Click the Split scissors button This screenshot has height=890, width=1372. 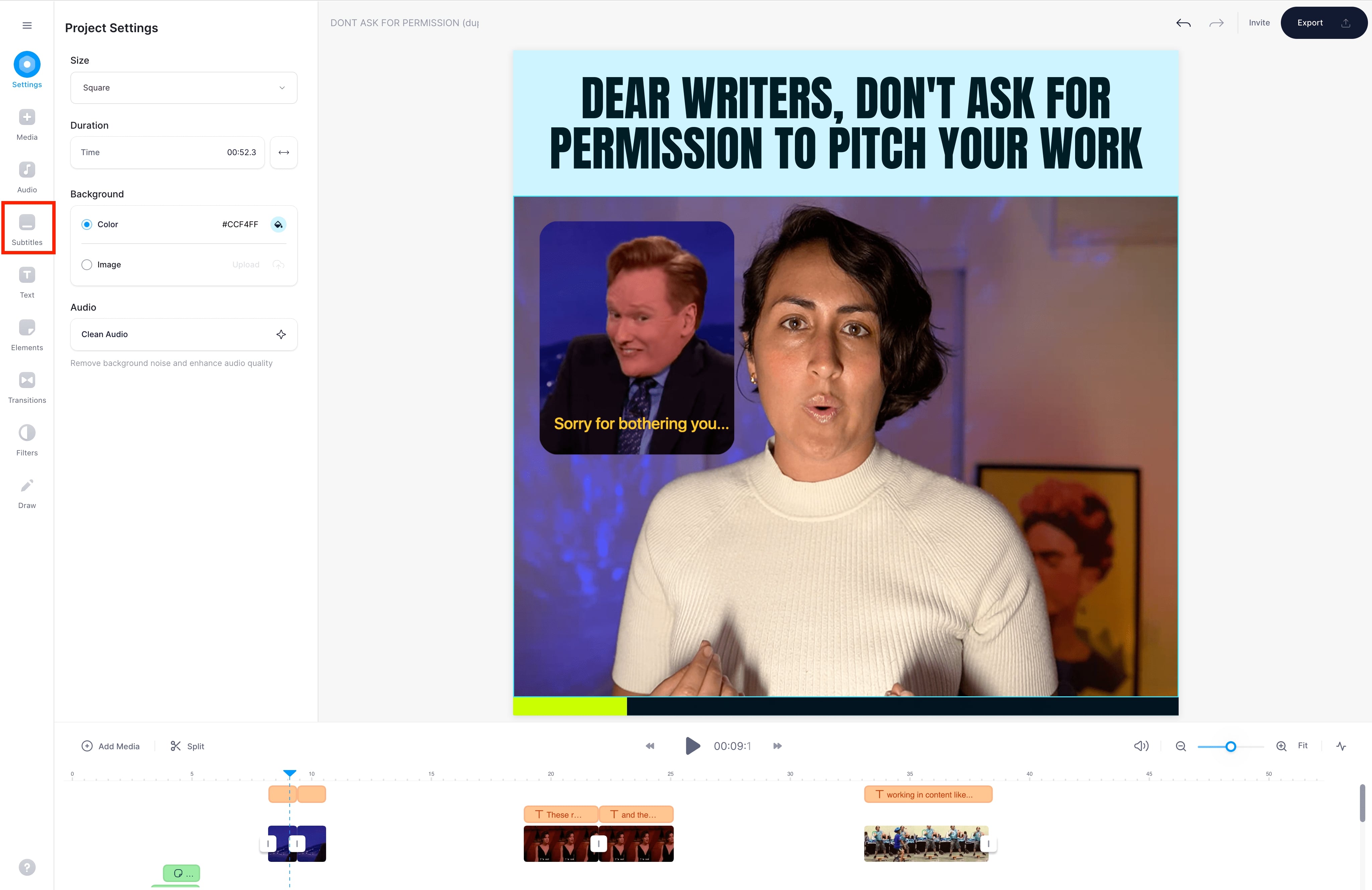click(187, 746)
